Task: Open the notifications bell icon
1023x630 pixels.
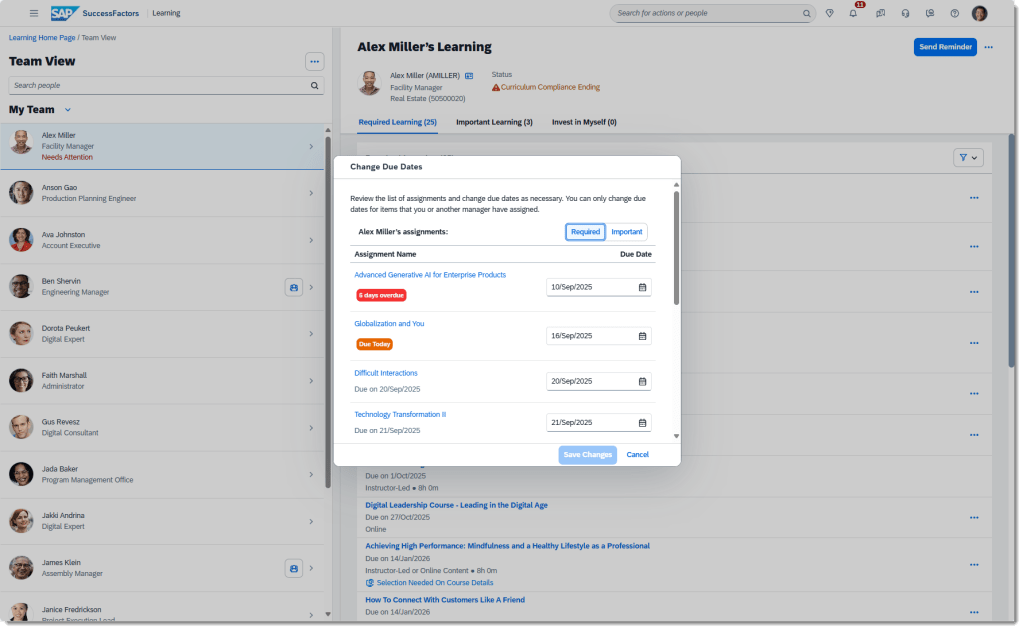Action: [853, 14]
